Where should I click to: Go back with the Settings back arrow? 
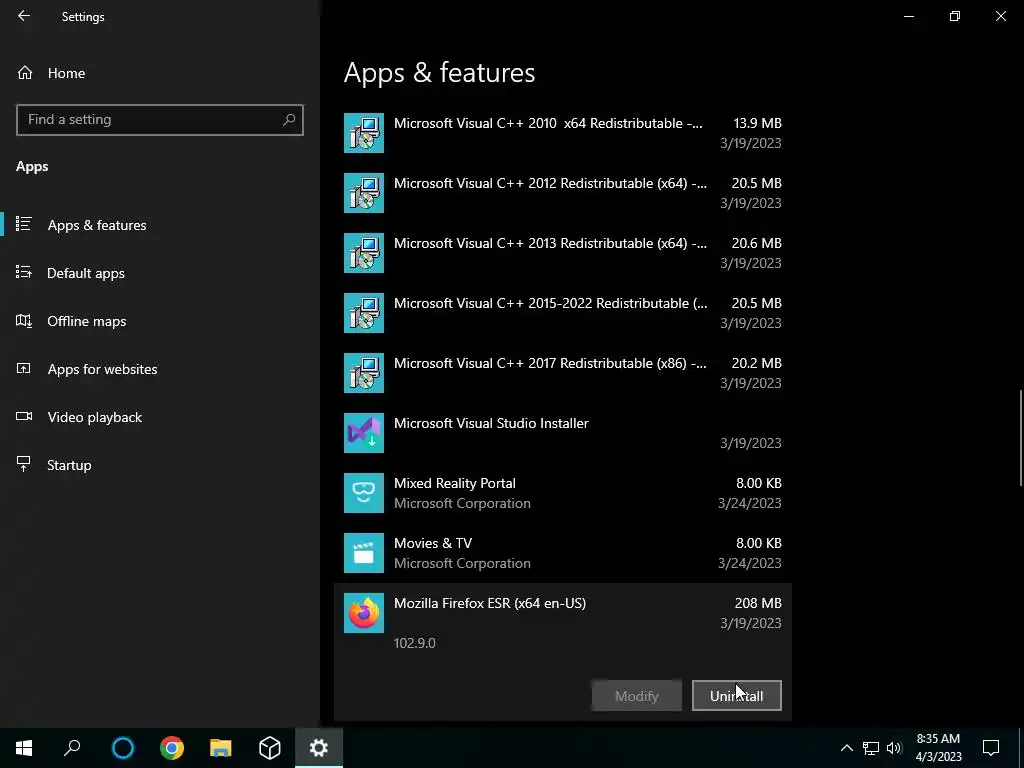[x=24, y=16]
